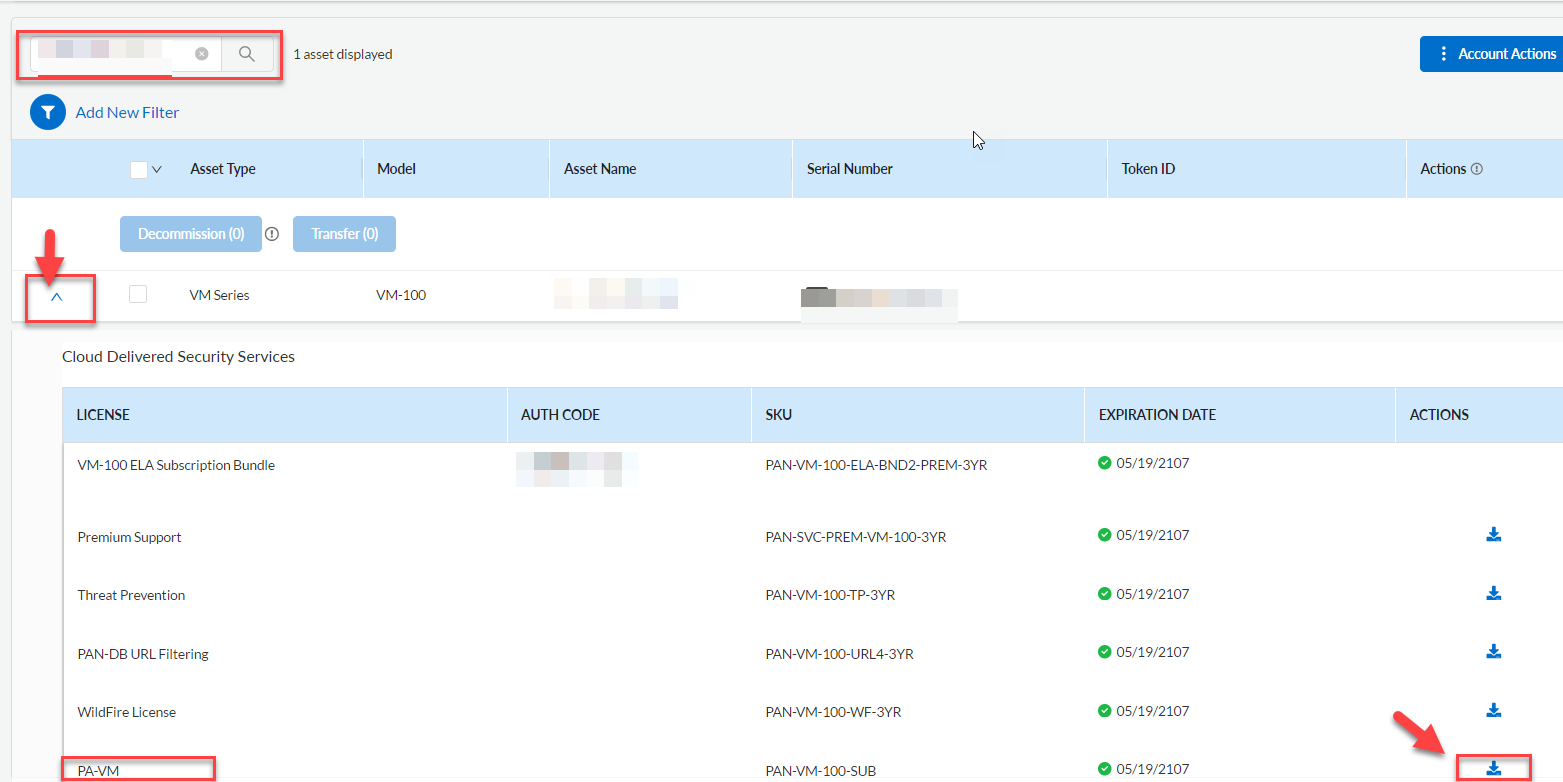Screen dimensions: 1563x782
Task: Click the green status check for PAN-DB URL Filtering
Action: (1105, 652)
